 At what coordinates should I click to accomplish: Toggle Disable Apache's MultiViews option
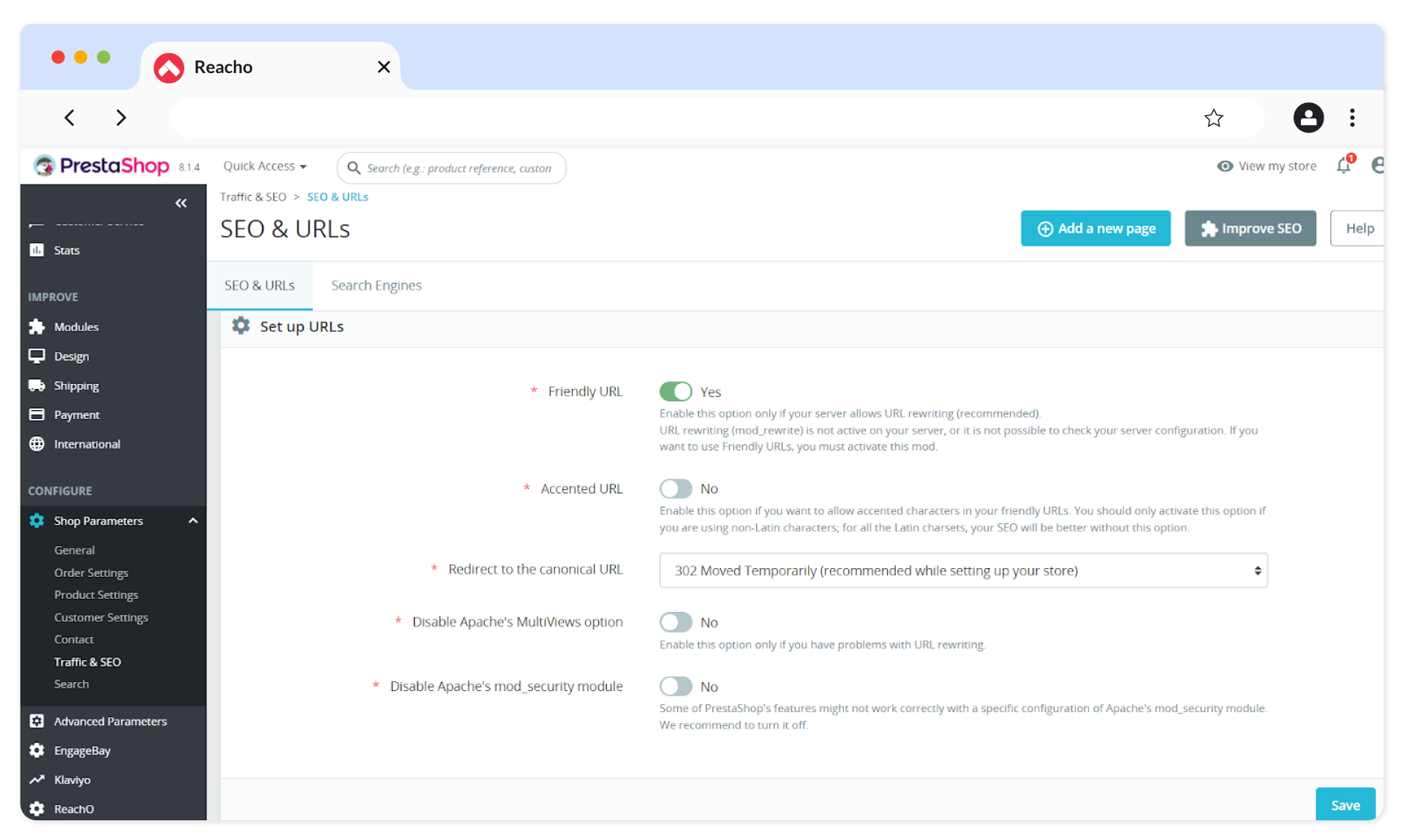tap(675, 622)
